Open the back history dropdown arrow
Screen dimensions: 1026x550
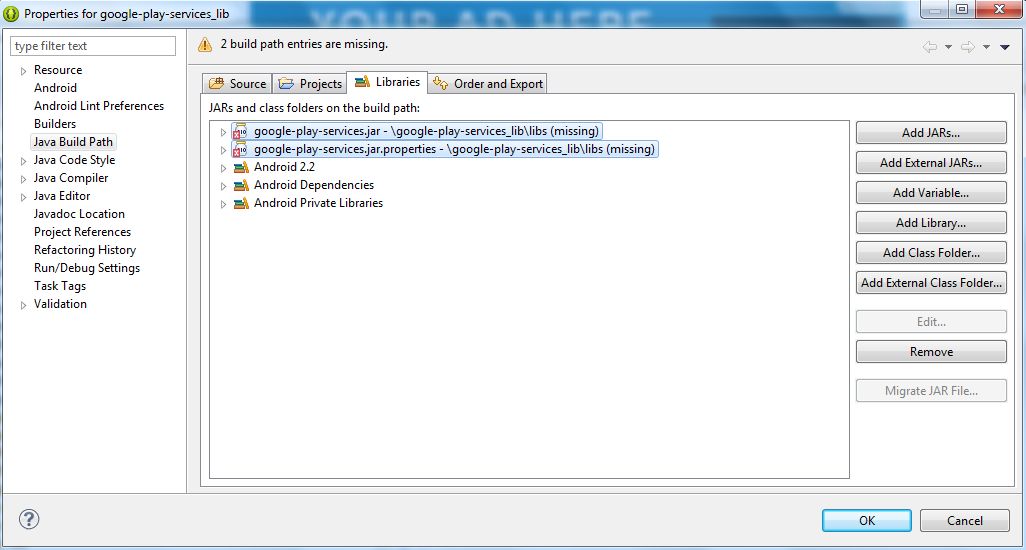[x=948, y=47]
